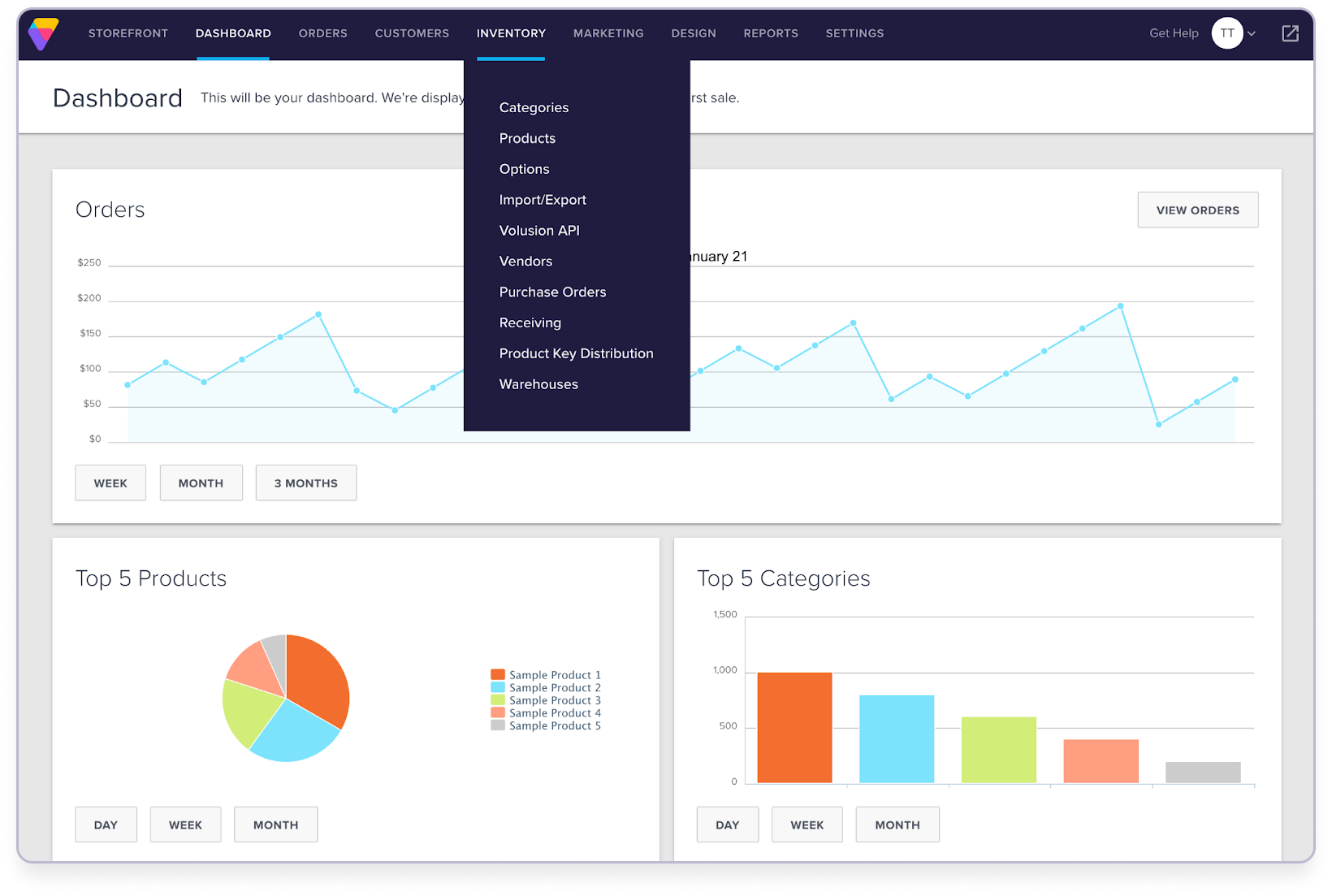Click the View Orders button

1197,210
